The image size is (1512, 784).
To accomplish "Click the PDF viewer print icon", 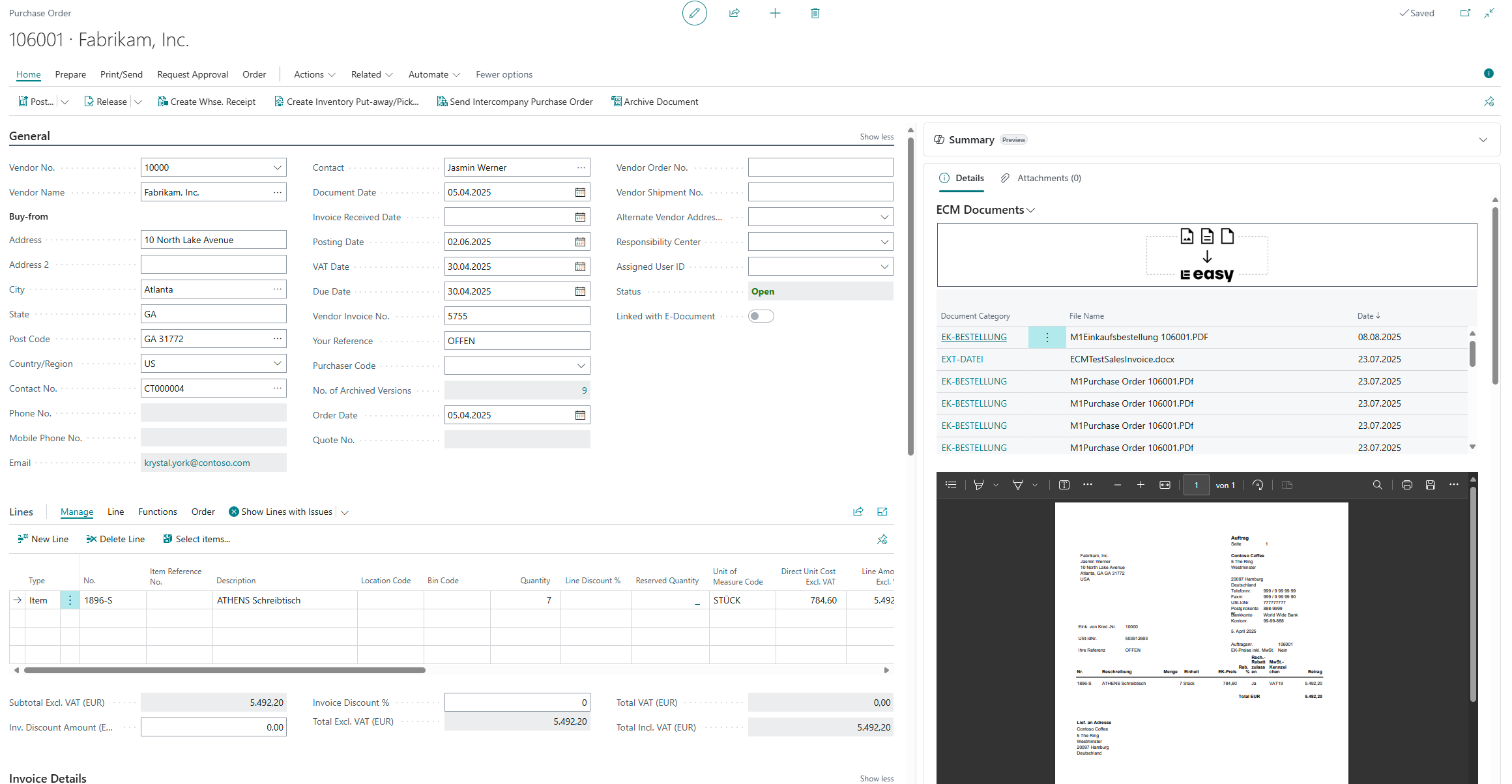I will coord(1407,485).
